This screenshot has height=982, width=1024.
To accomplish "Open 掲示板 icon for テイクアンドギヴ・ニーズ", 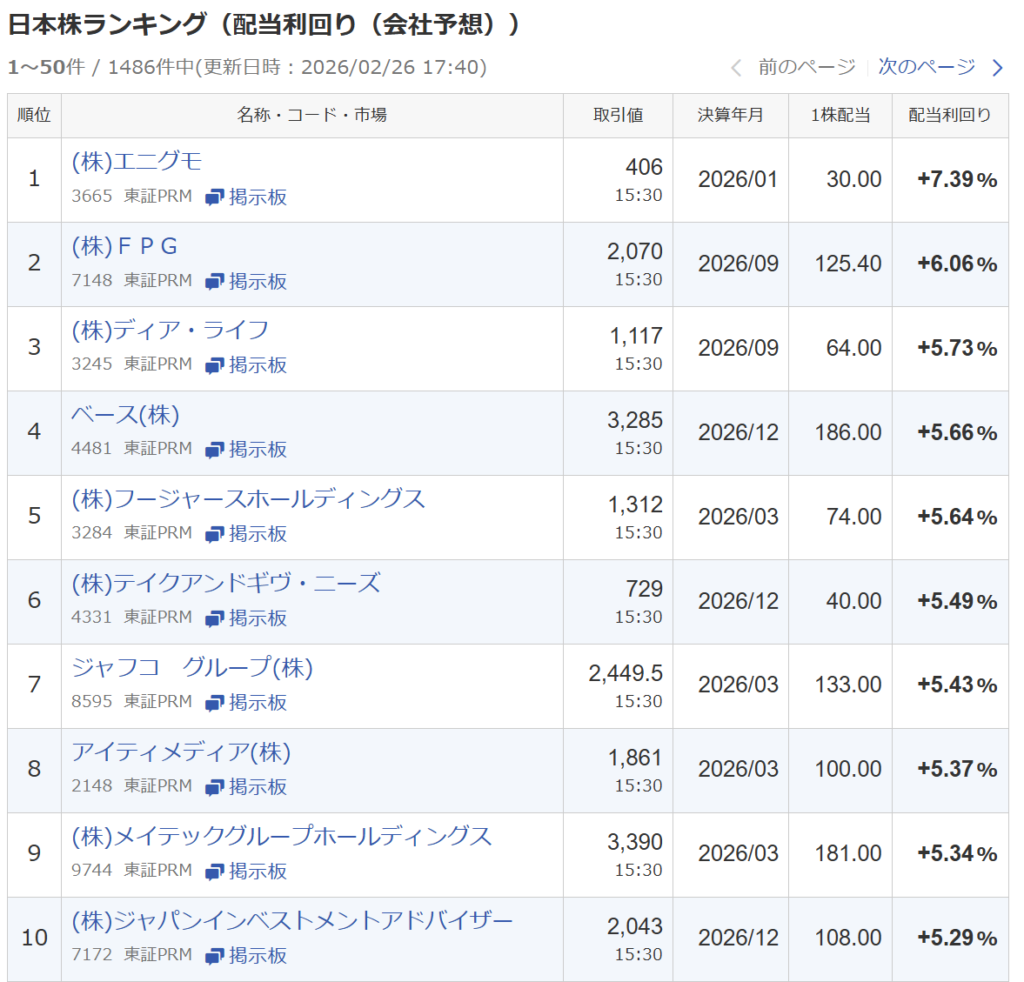I will pyautogui.click(x=215, y=619).
